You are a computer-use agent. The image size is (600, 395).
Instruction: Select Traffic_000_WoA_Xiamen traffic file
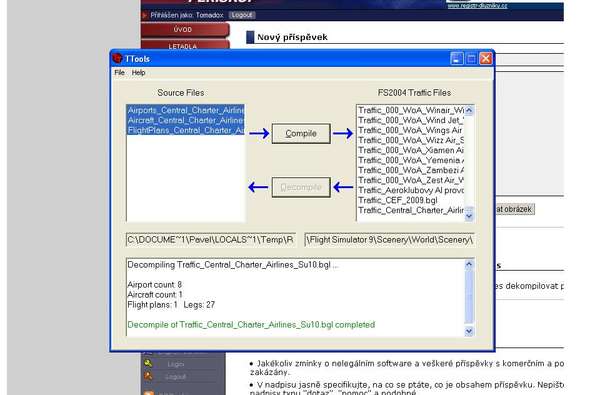tap(411, 150)
